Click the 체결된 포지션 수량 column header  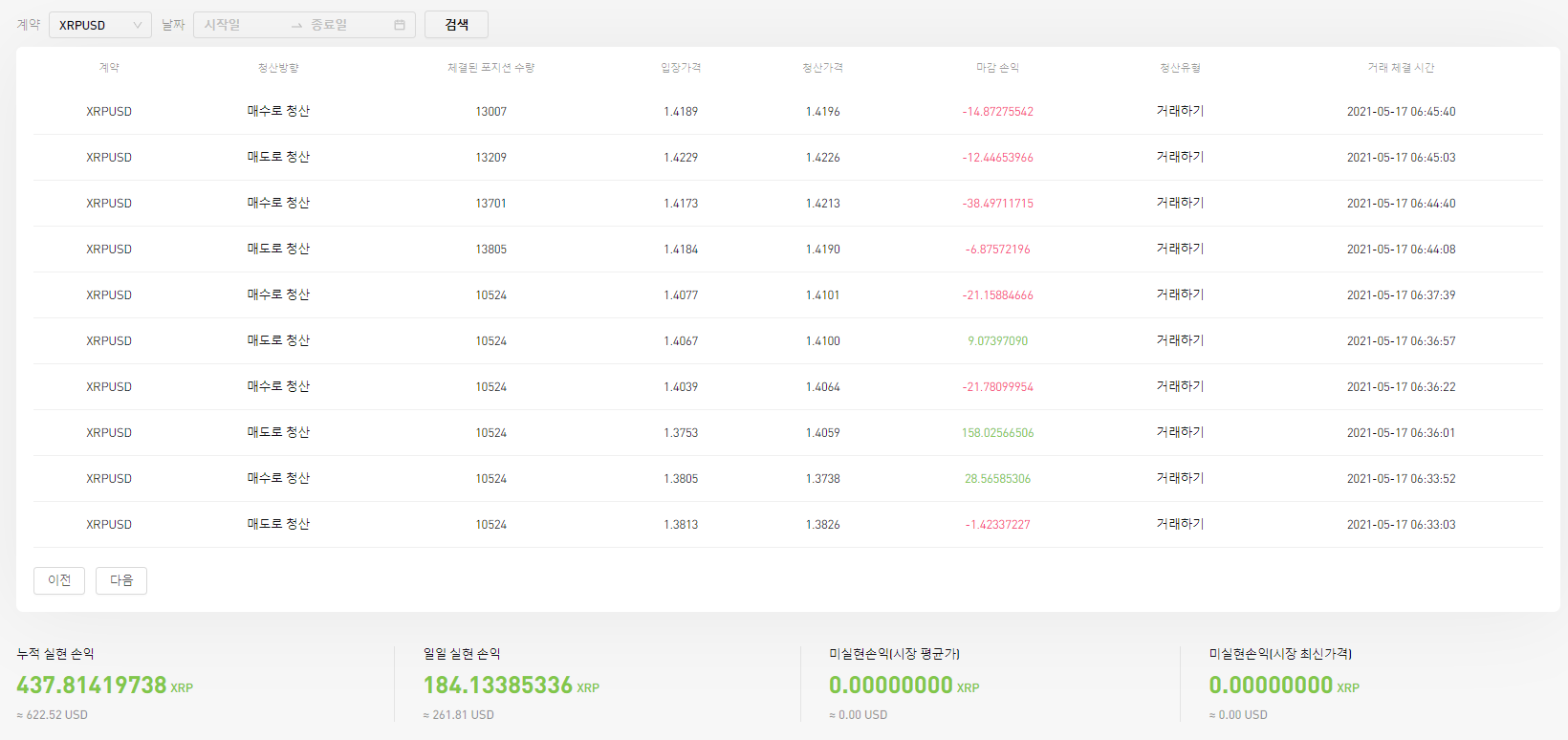tap(490, 68)
